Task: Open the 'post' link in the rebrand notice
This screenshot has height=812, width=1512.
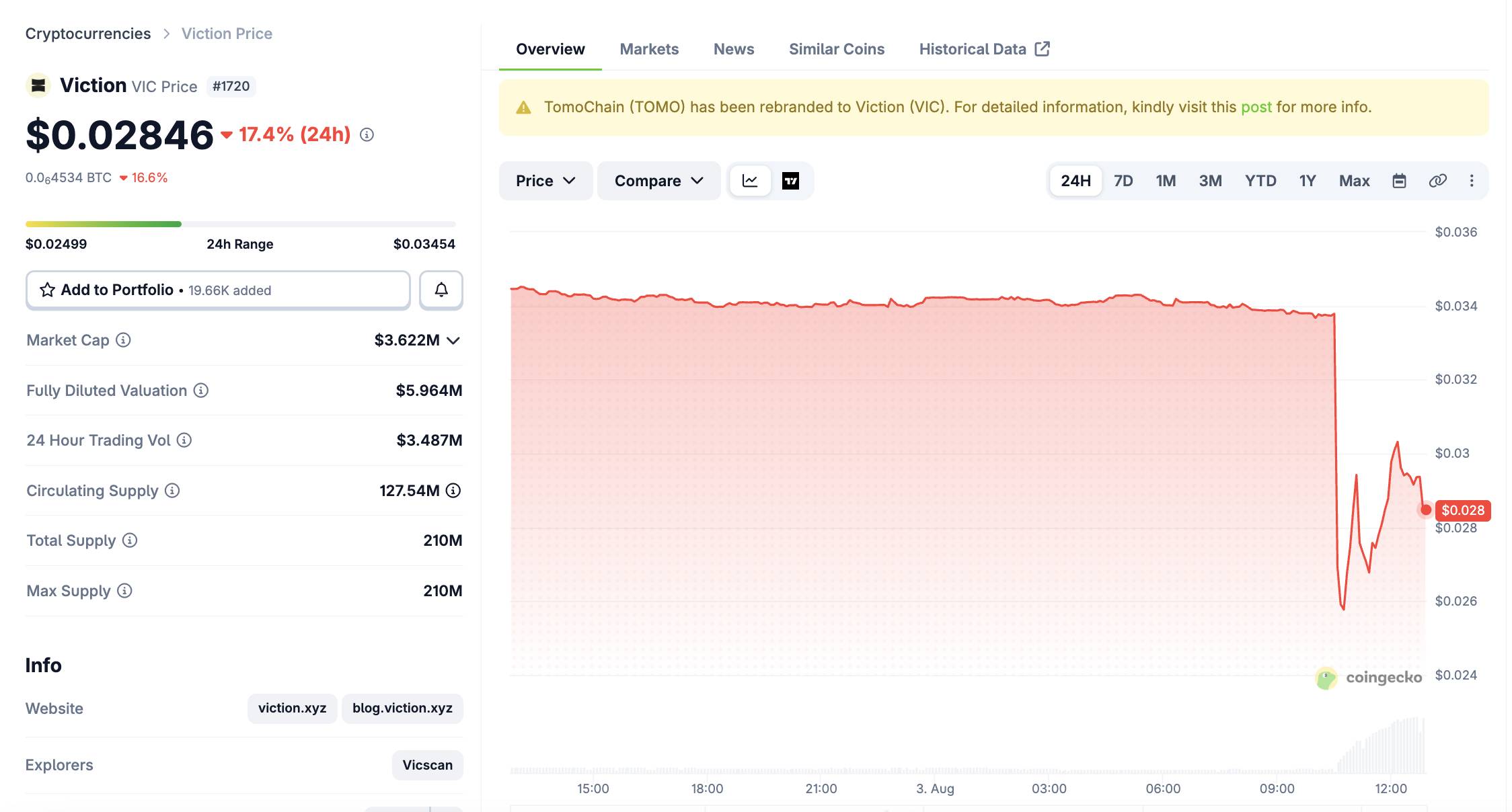Action: click(x=1256, y=108)
